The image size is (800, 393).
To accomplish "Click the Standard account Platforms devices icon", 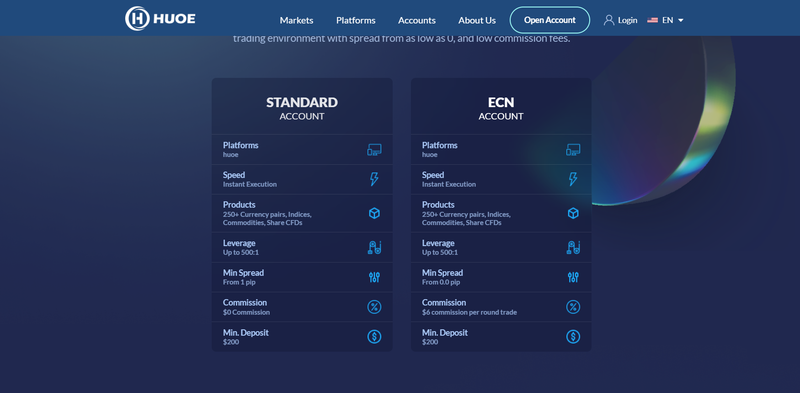I will (374, 150).
